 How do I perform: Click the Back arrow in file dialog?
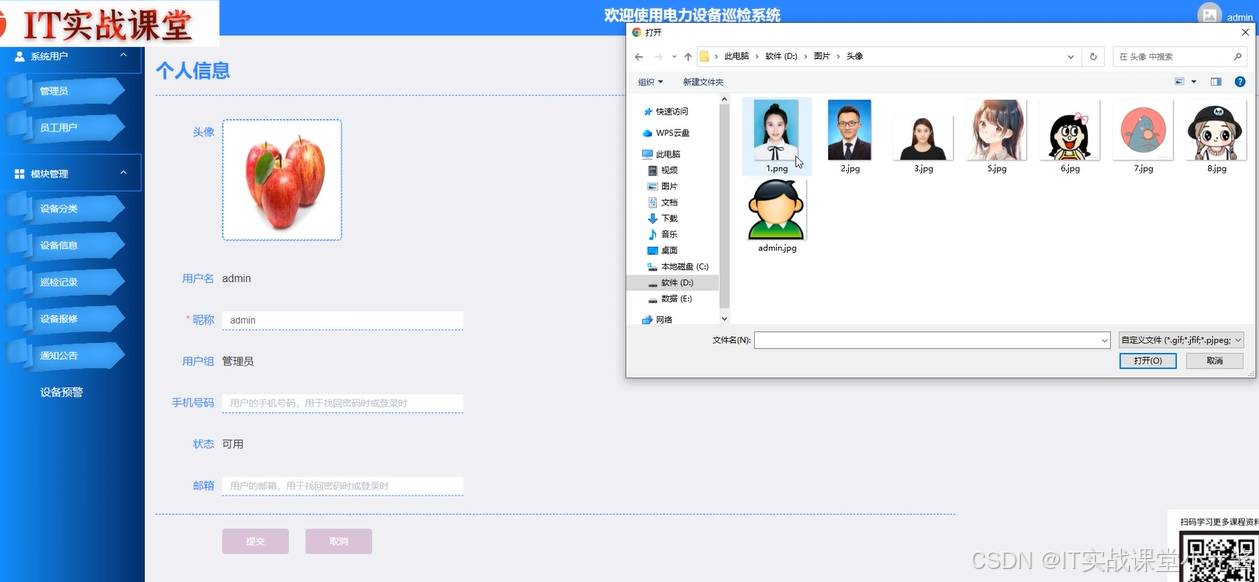639,57
